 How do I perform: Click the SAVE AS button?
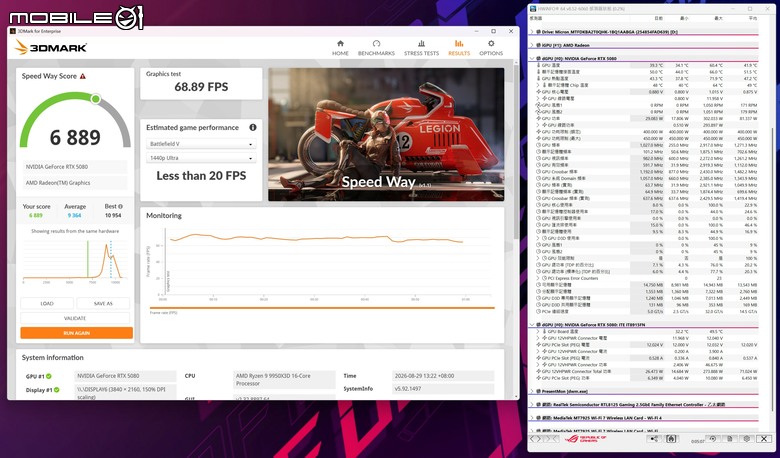pyautogui.click(x=103, y=303)
